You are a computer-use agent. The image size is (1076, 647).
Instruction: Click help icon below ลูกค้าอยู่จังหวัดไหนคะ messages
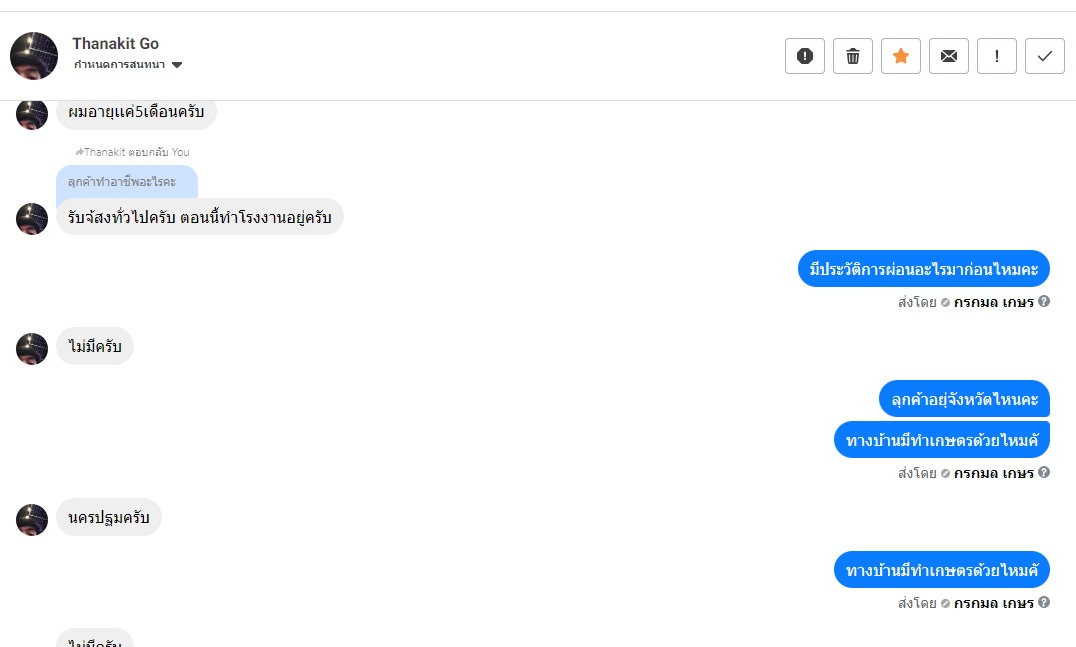pyautogui.click(x=1044, y=472)
